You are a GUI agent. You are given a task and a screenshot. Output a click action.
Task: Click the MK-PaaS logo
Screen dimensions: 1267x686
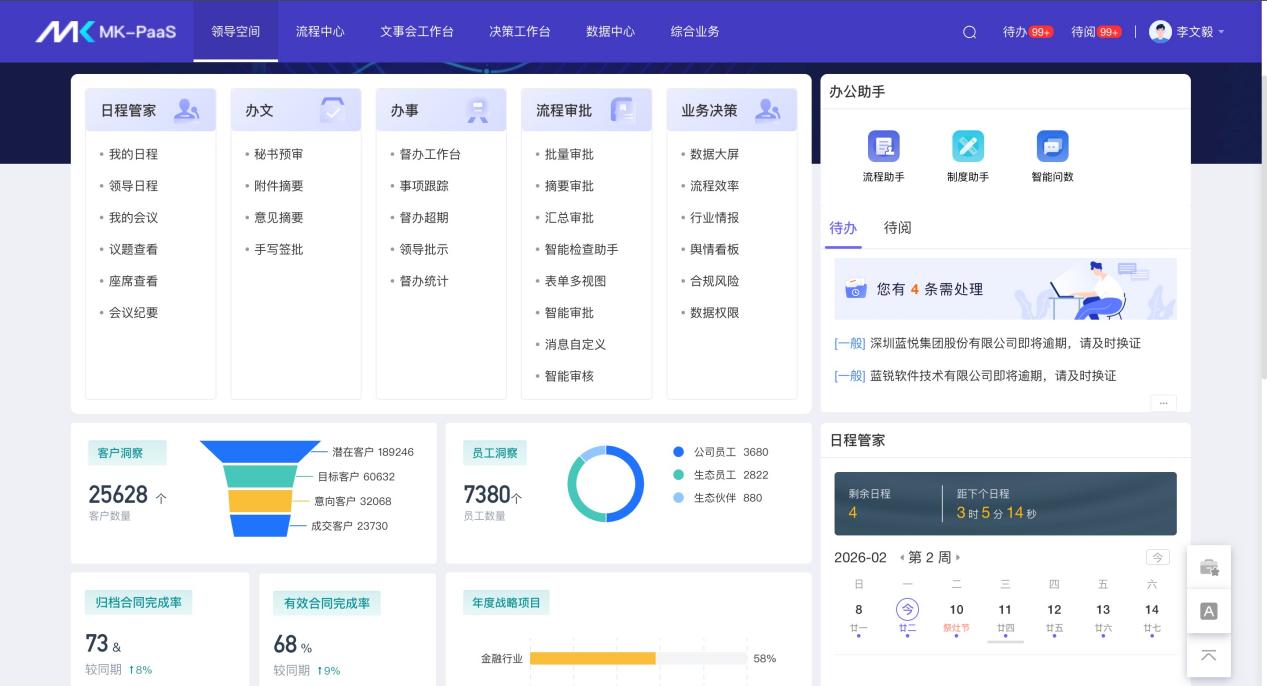click(x=106, y=31)
